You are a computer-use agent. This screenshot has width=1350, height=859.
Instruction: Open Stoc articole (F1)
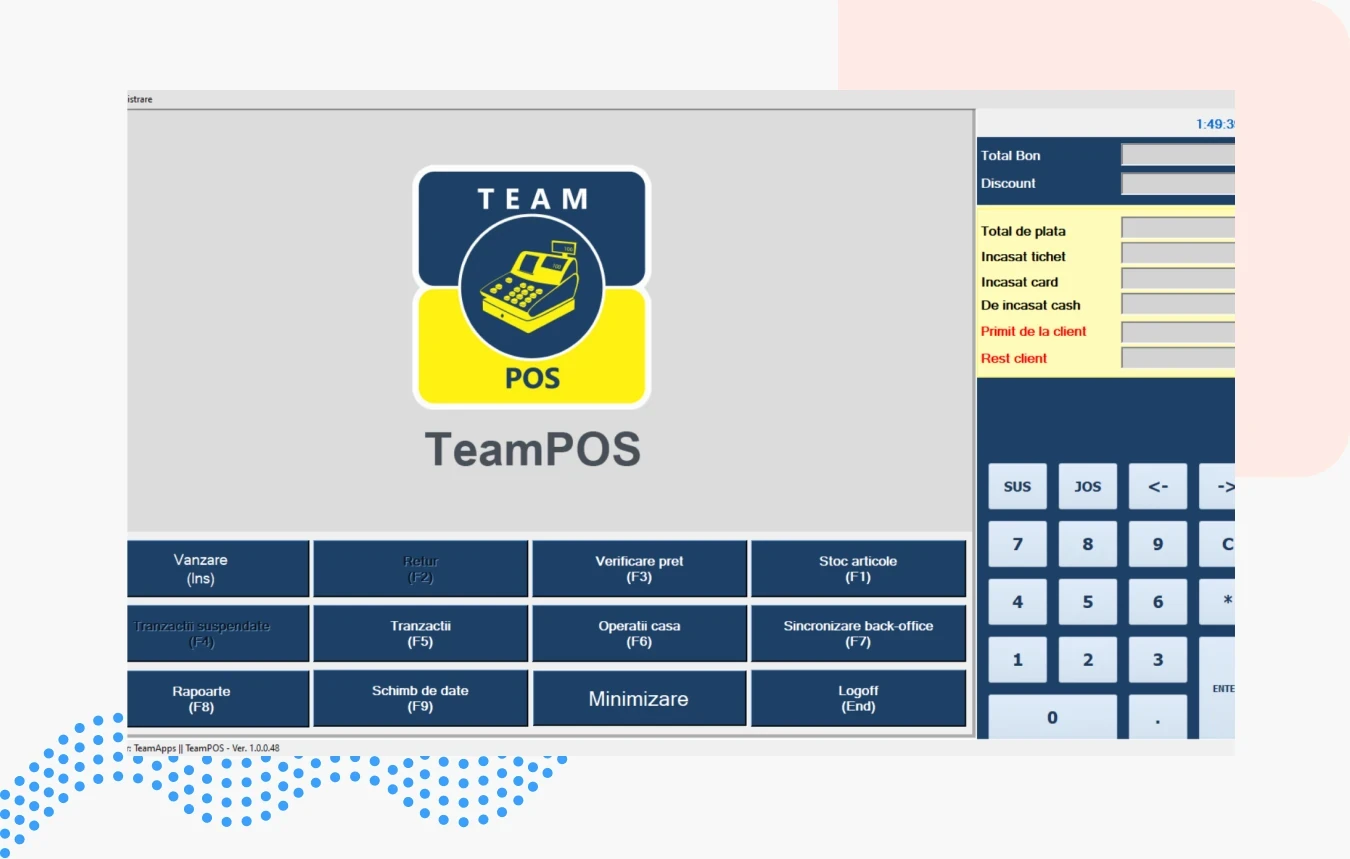tap(858, 569)
